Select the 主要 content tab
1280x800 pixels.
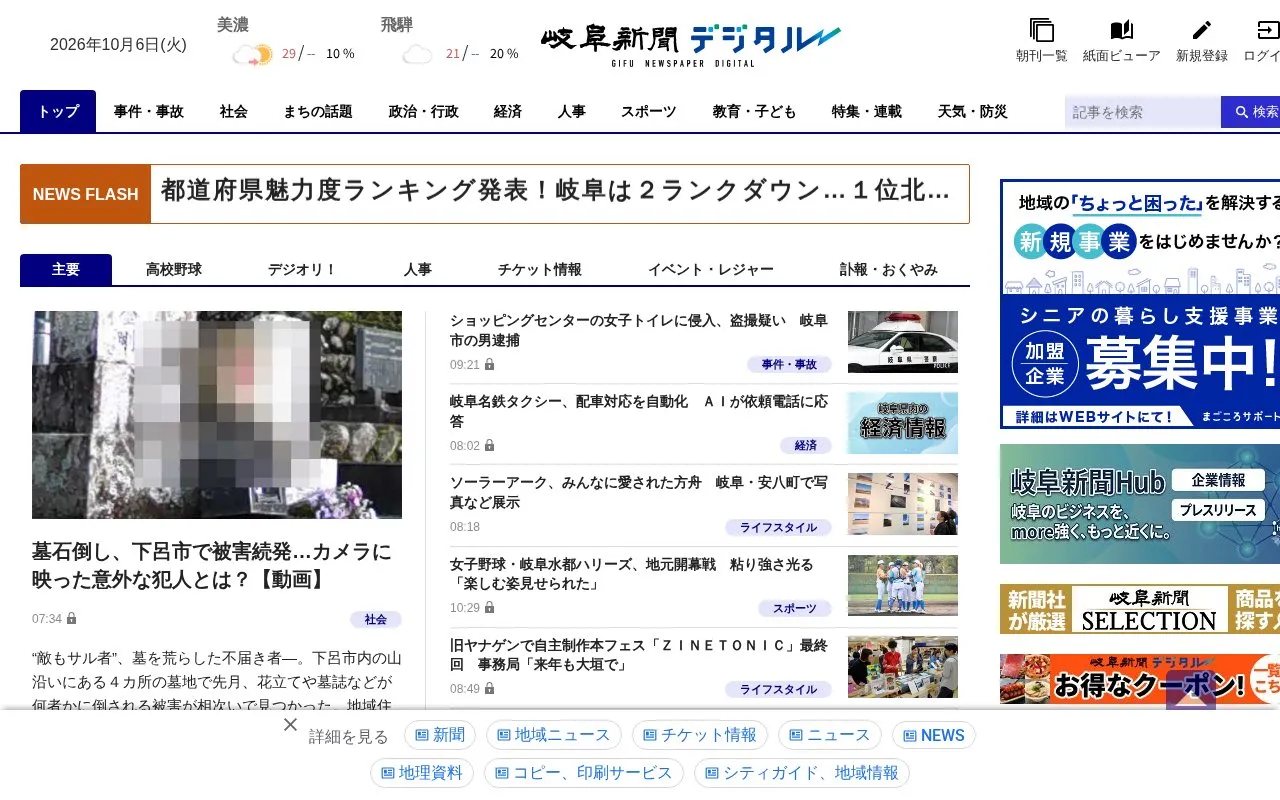66,270
